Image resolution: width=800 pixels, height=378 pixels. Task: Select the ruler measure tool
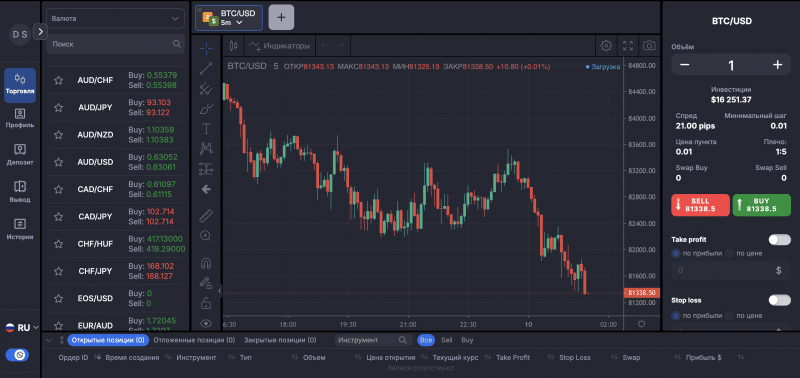(206, 216)
